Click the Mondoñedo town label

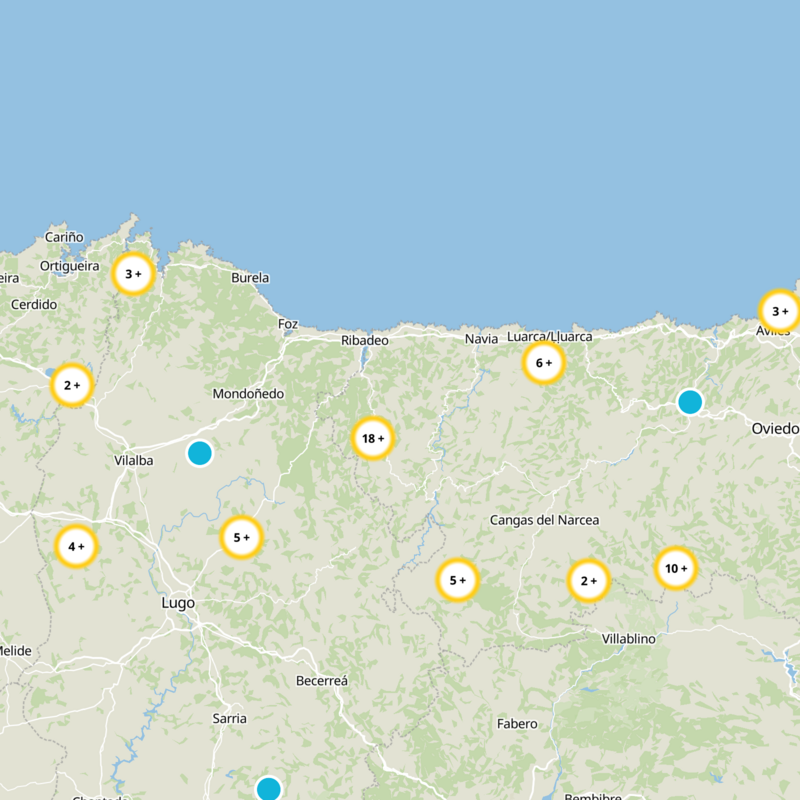pos(248,394)
